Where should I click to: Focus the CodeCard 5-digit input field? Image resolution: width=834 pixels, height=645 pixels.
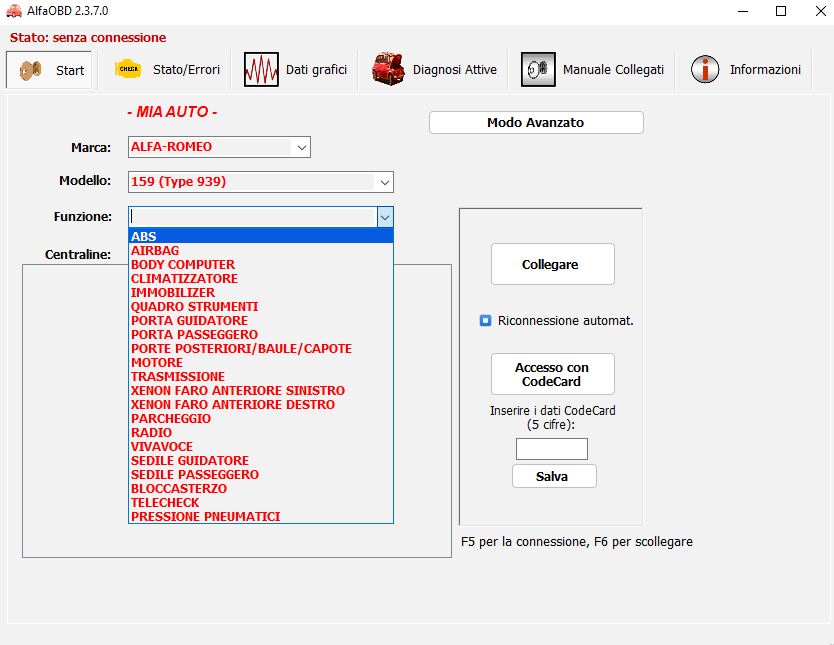coord(552,449)
